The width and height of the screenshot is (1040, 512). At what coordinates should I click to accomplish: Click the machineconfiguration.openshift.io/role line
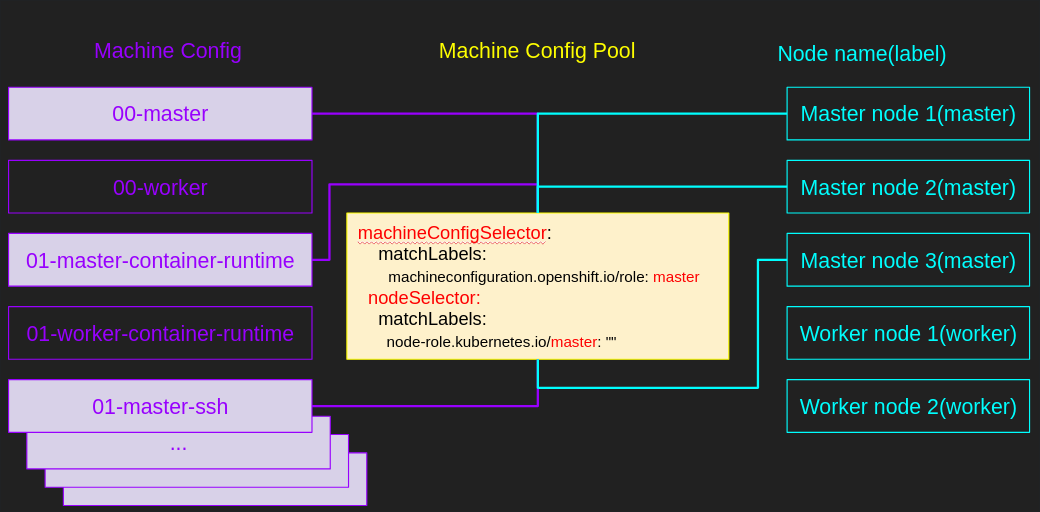tap(543, 277)
